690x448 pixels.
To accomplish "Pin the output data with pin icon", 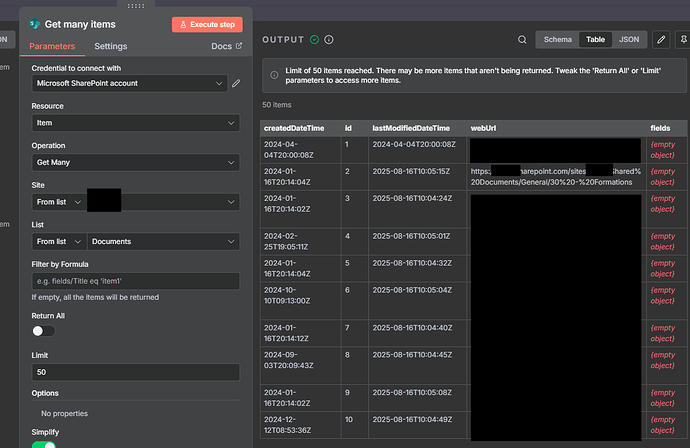I will 685,40.
